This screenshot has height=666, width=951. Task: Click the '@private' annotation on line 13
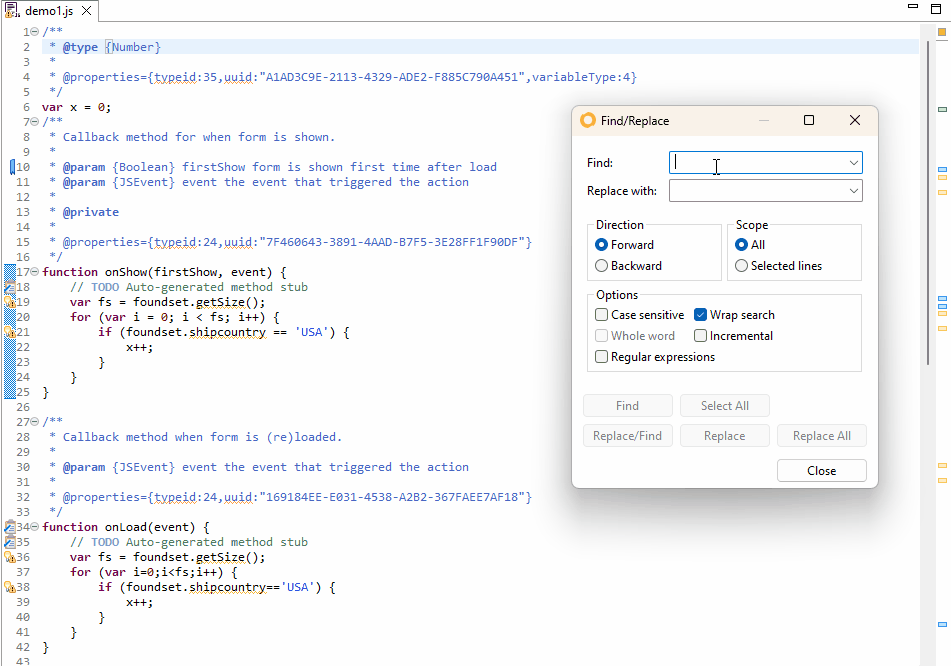coord(91,212)
